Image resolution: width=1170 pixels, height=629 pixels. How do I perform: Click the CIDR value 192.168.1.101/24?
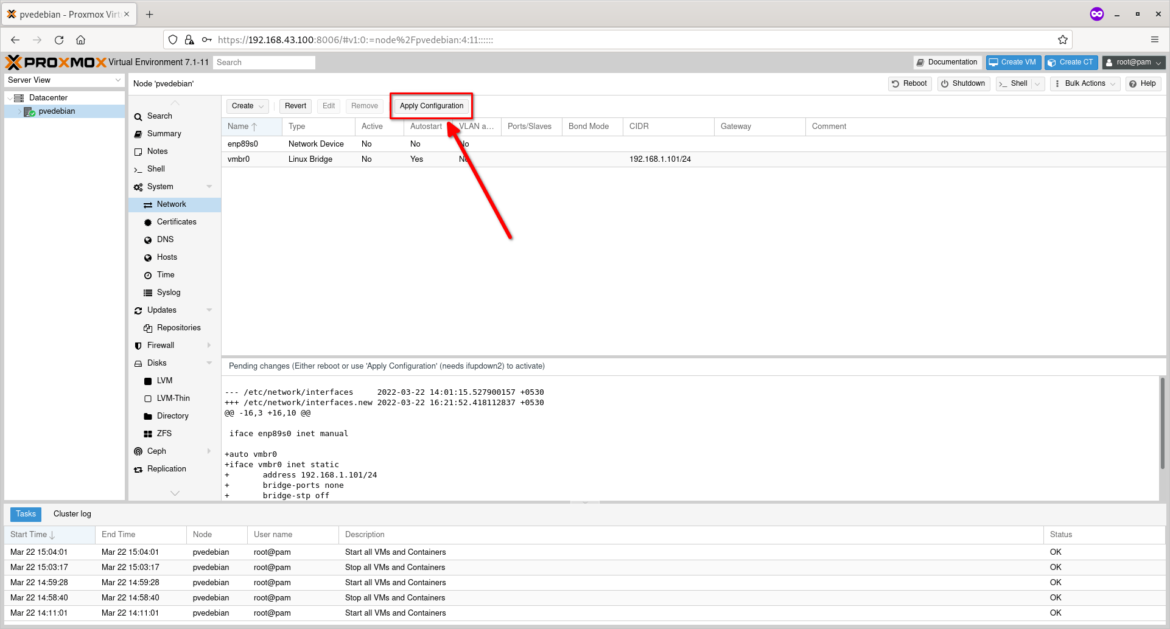[660, 160]
